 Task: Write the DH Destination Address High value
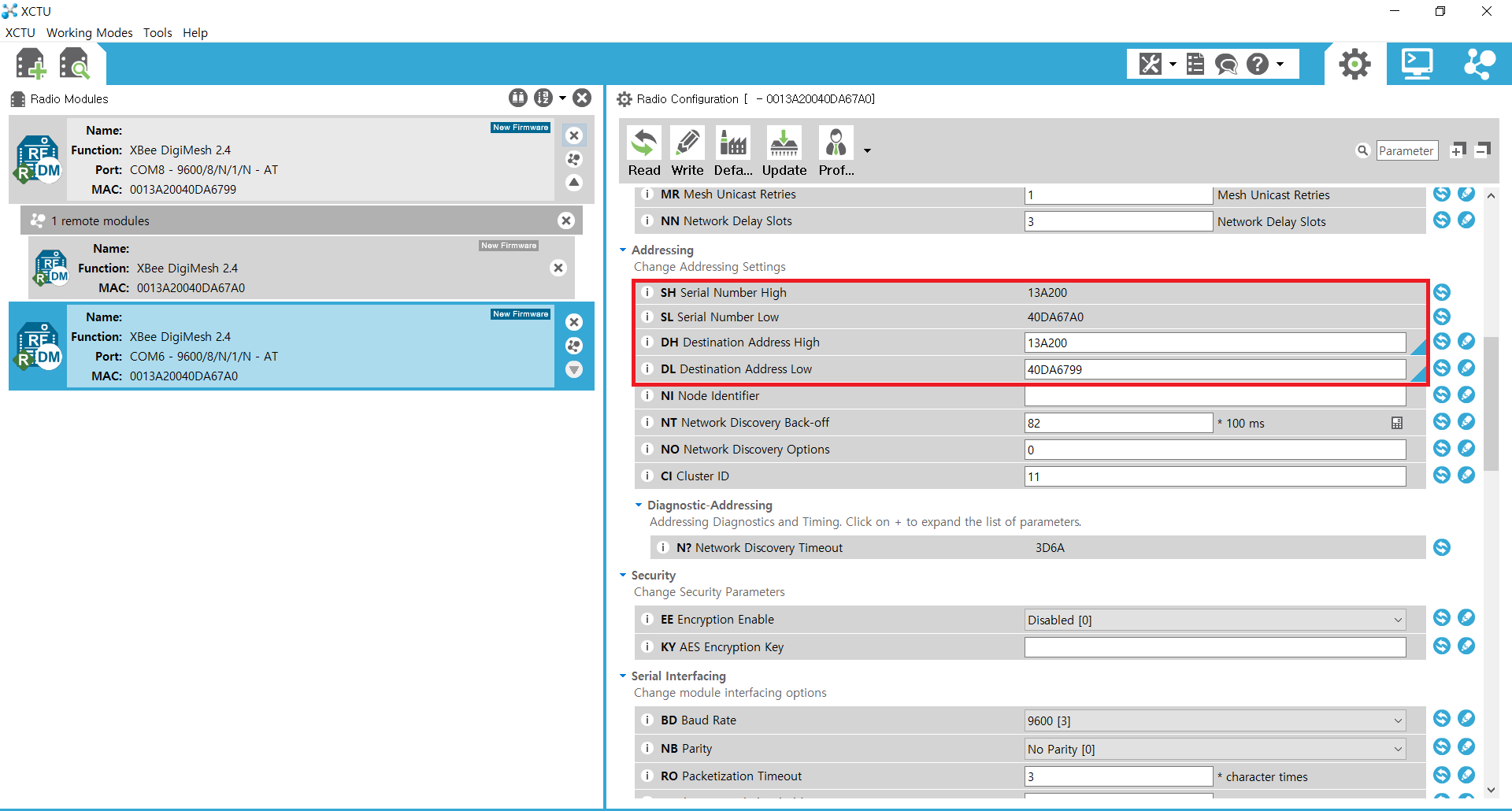[x=1466, y=341]
